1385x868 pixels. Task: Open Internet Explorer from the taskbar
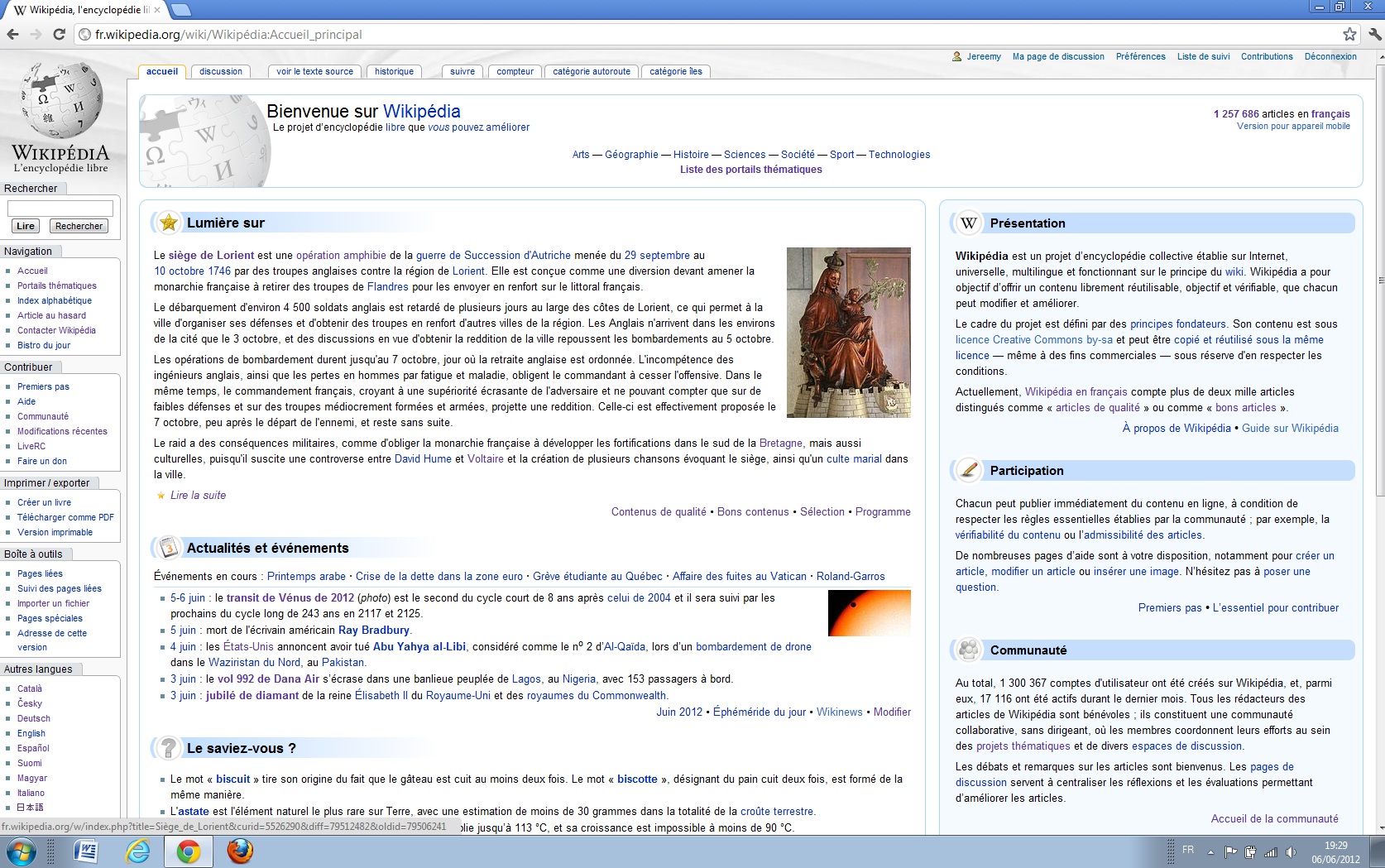(x=137, y=851)
